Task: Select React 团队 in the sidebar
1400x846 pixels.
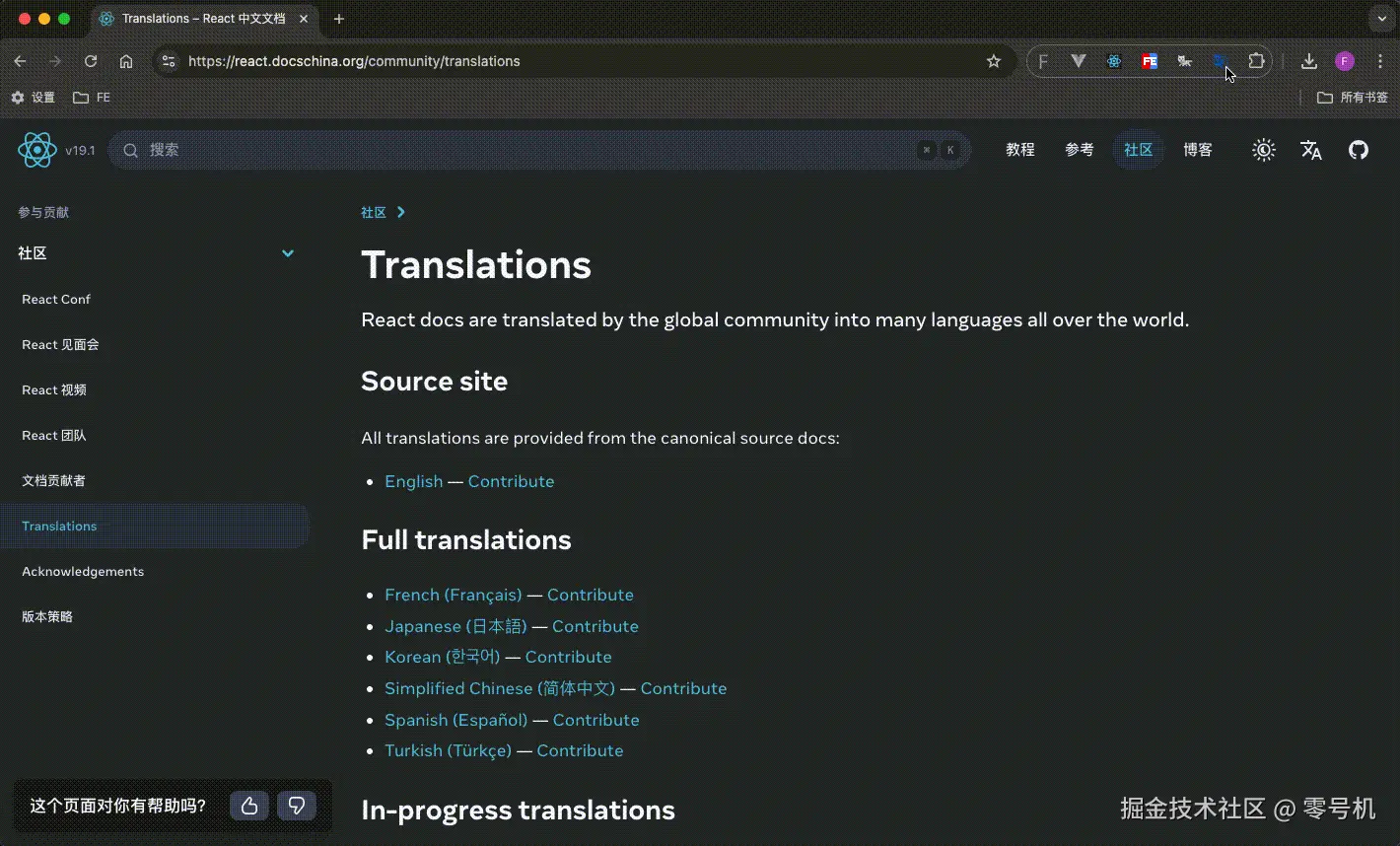Action: [x=54, y=436]
